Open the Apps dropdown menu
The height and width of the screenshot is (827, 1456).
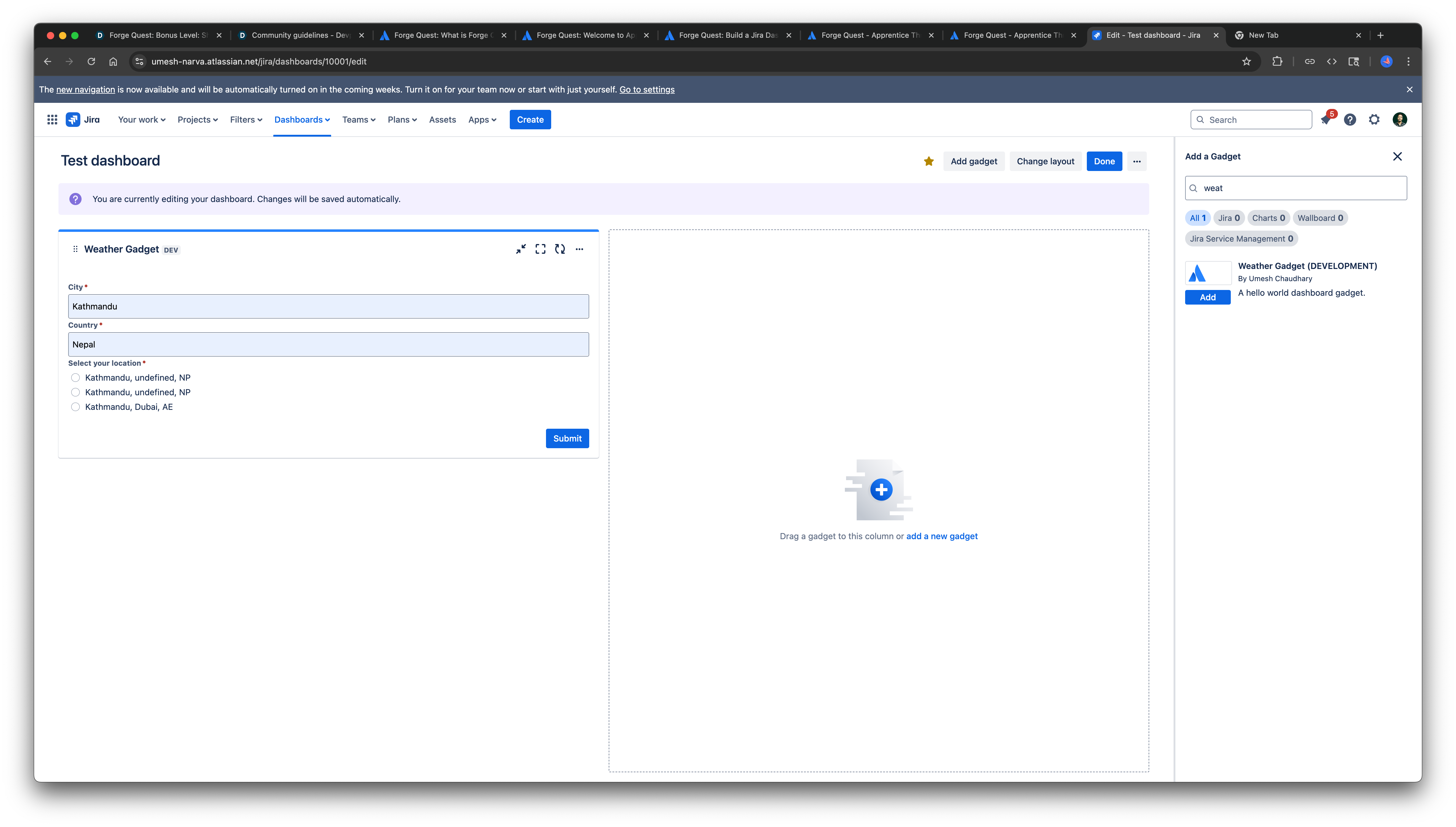click(482, 119)
